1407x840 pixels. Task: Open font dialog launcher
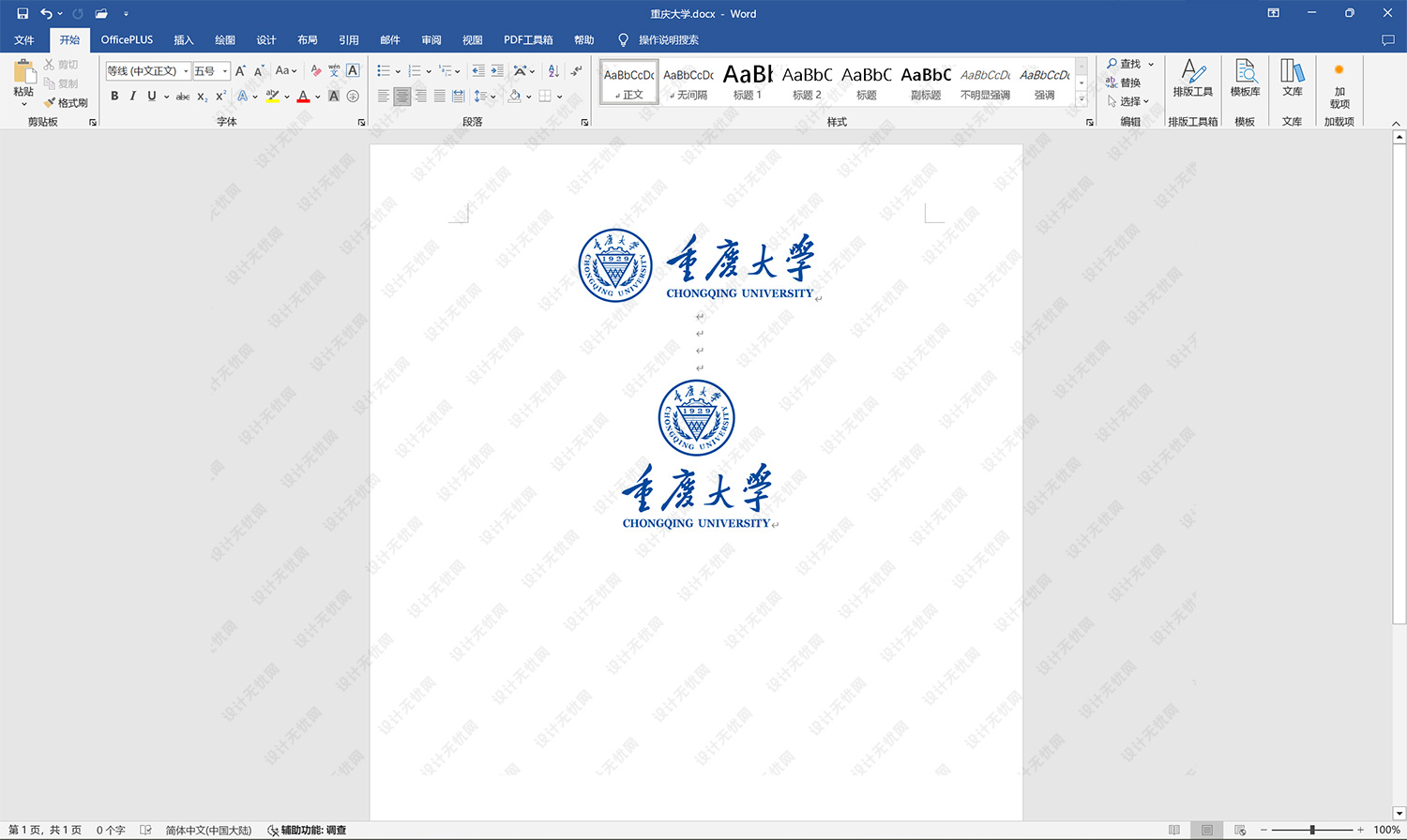(361, 122)
